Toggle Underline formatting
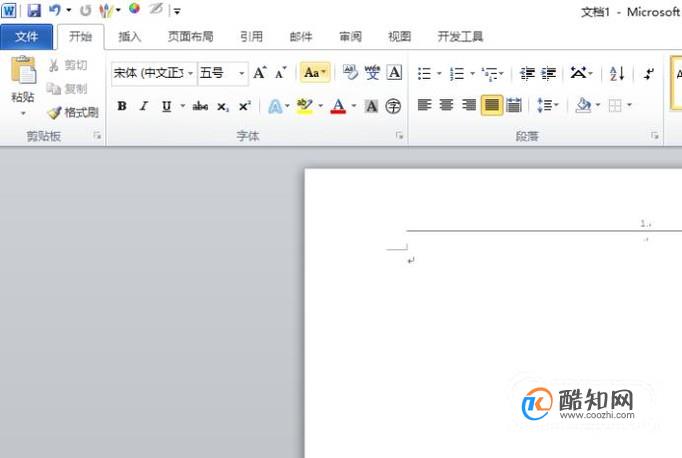The width and height of the screenshot is (682, 458). [x=166, y=106]
